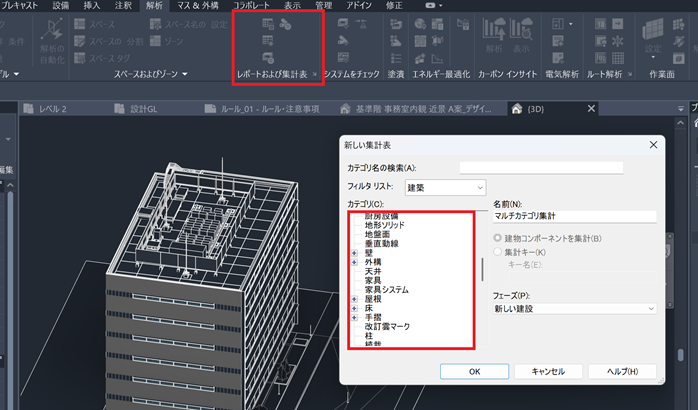Viewport: 698px width, 410px height.
Task: Click top icon in 塗潰 panel
Action: [x=396, y=24]
